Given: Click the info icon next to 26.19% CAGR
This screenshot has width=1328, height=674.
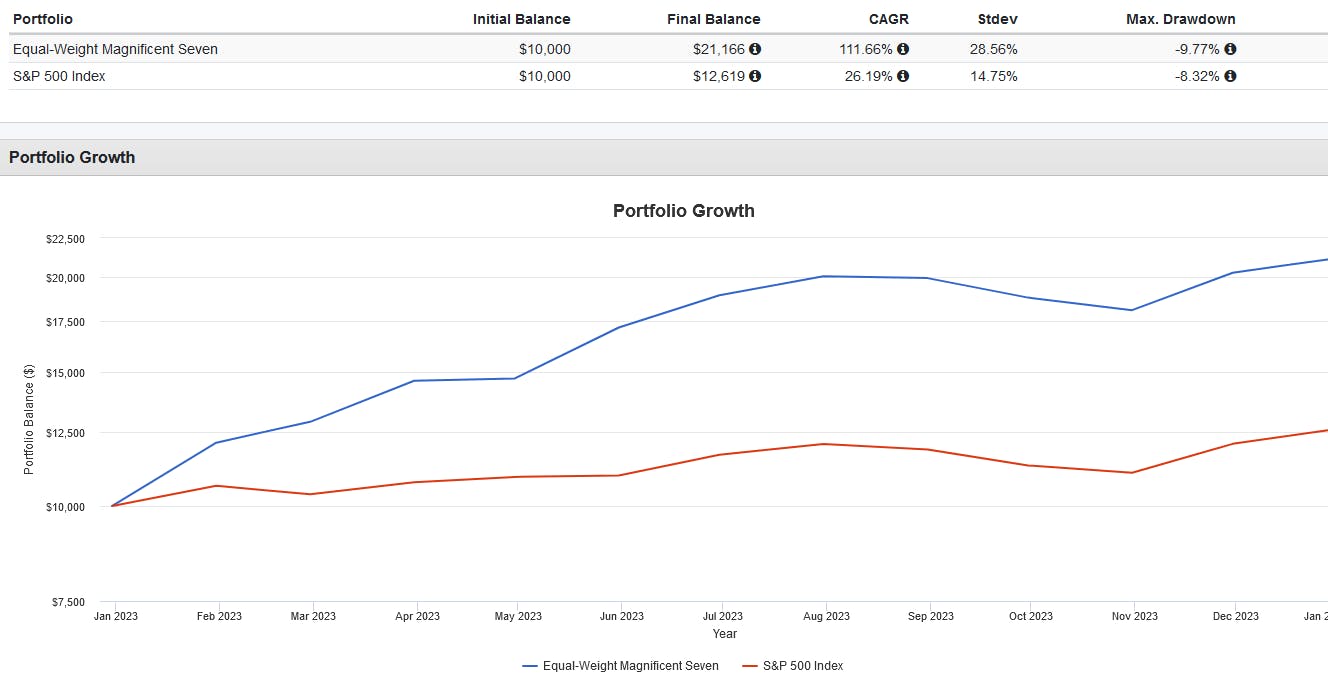Looking at the screenshot, I should point(903,76).
